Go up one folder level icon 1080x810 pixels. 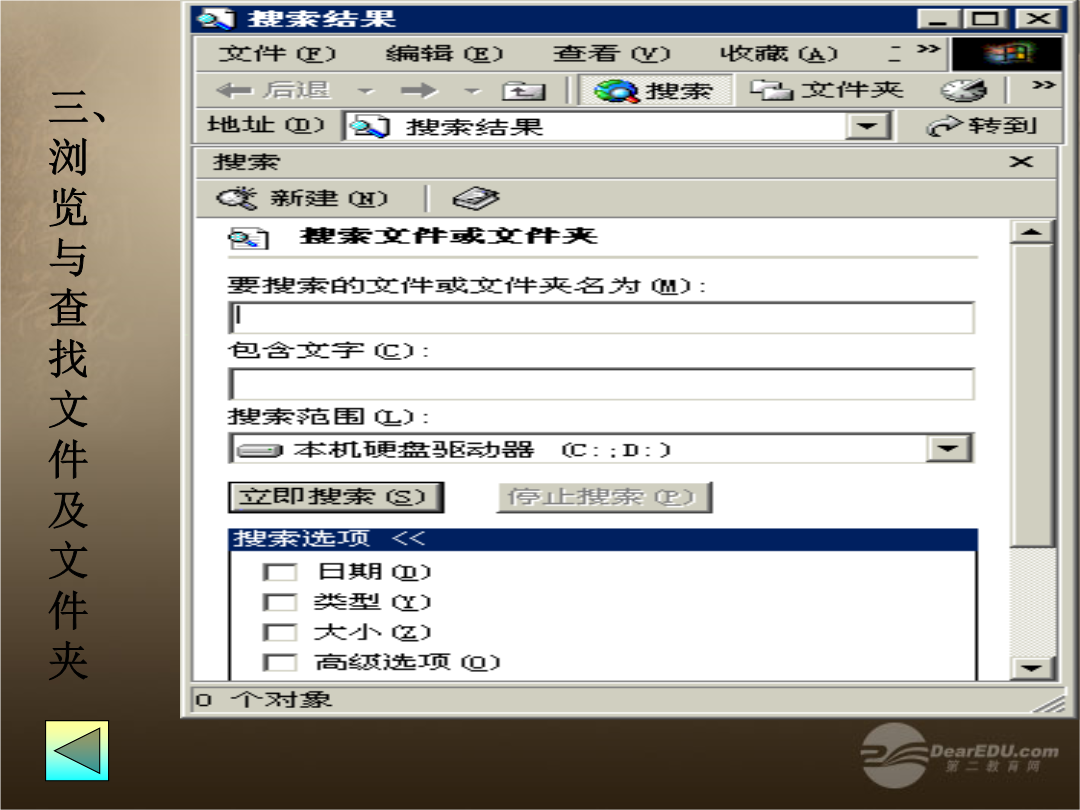click(x=523, y=91)
